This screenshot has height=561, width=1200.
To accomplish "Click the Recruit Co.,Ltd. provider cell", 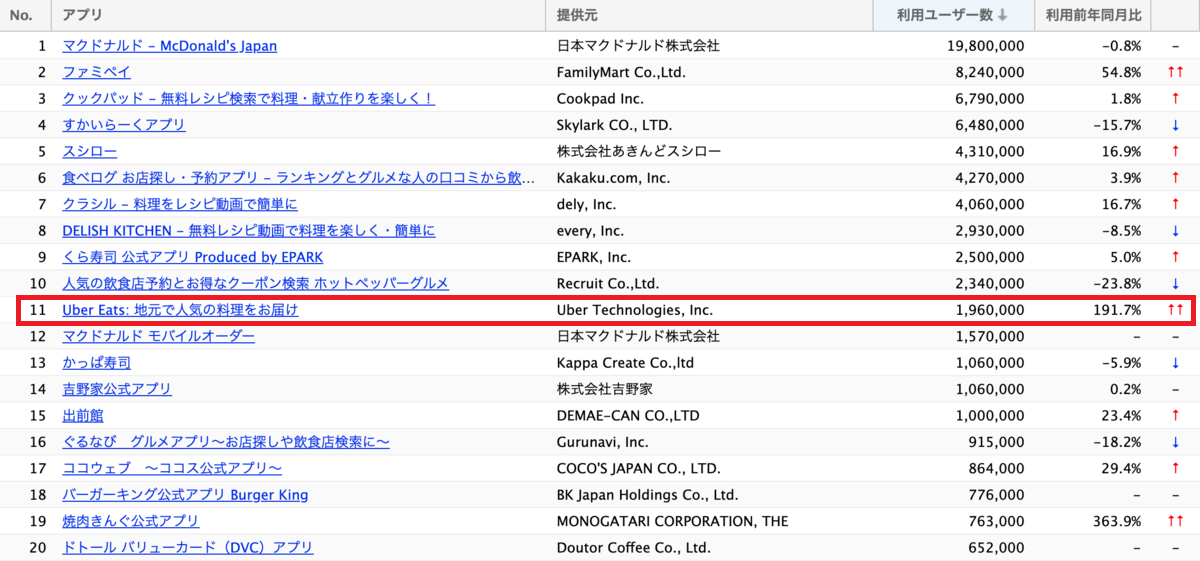I will tap(608, 283).
